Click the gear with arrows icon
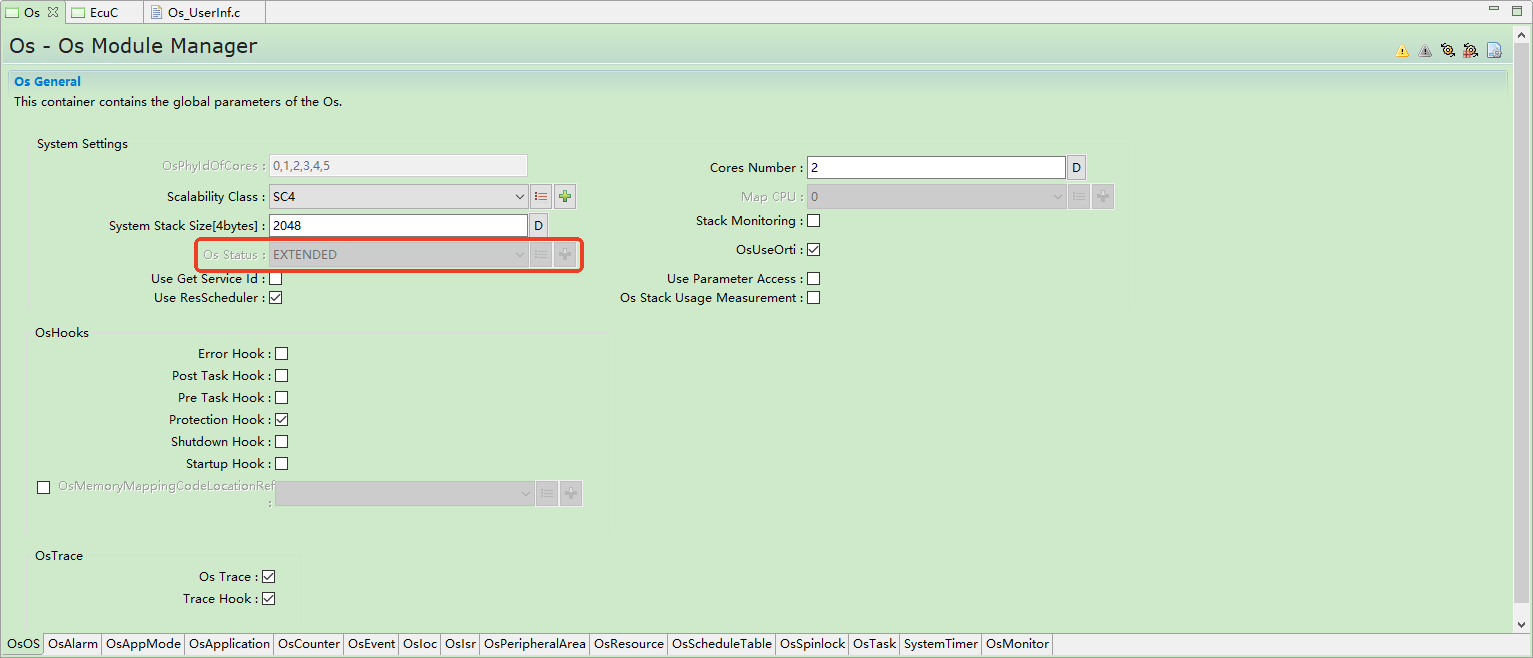The height and width of the screenshot is (658, 1533). click(1447, 51)
